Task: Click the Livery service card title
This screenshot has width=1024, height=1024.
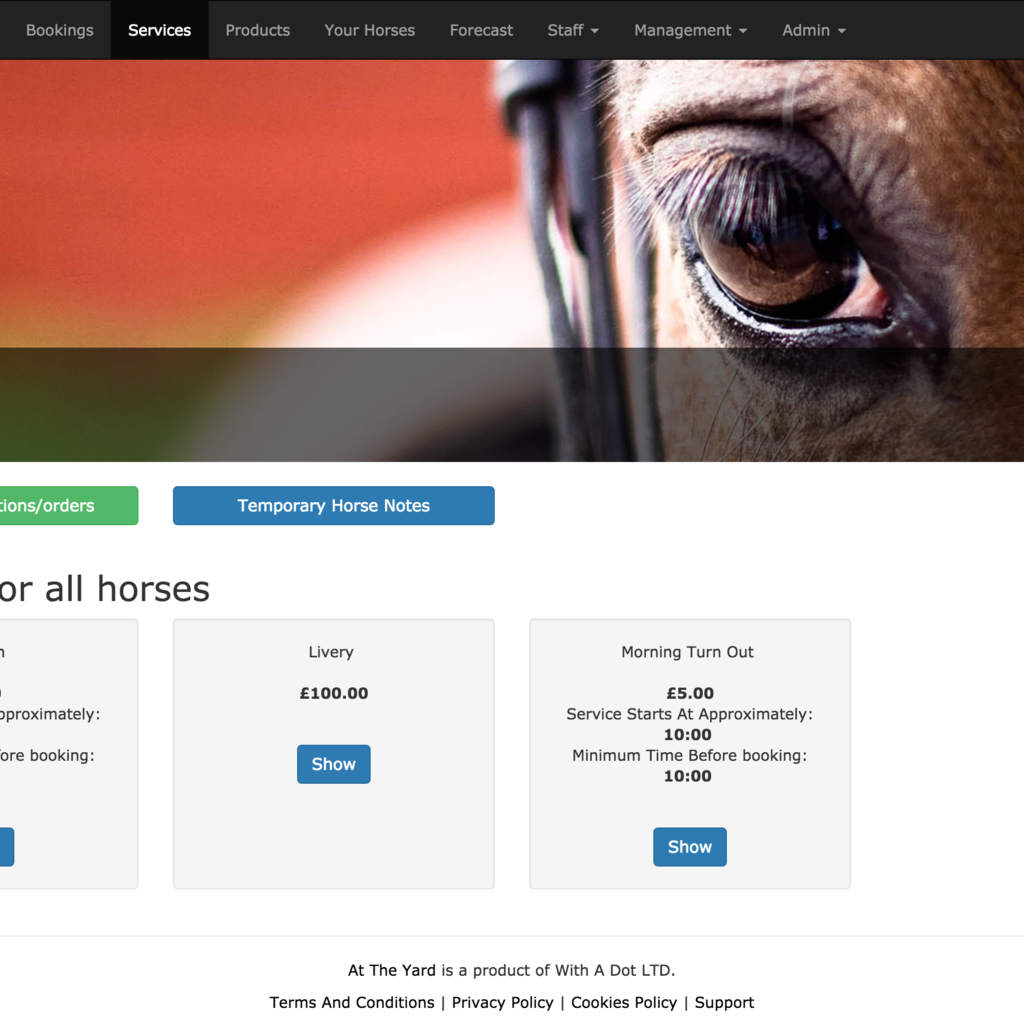Action: coord(331,652)
